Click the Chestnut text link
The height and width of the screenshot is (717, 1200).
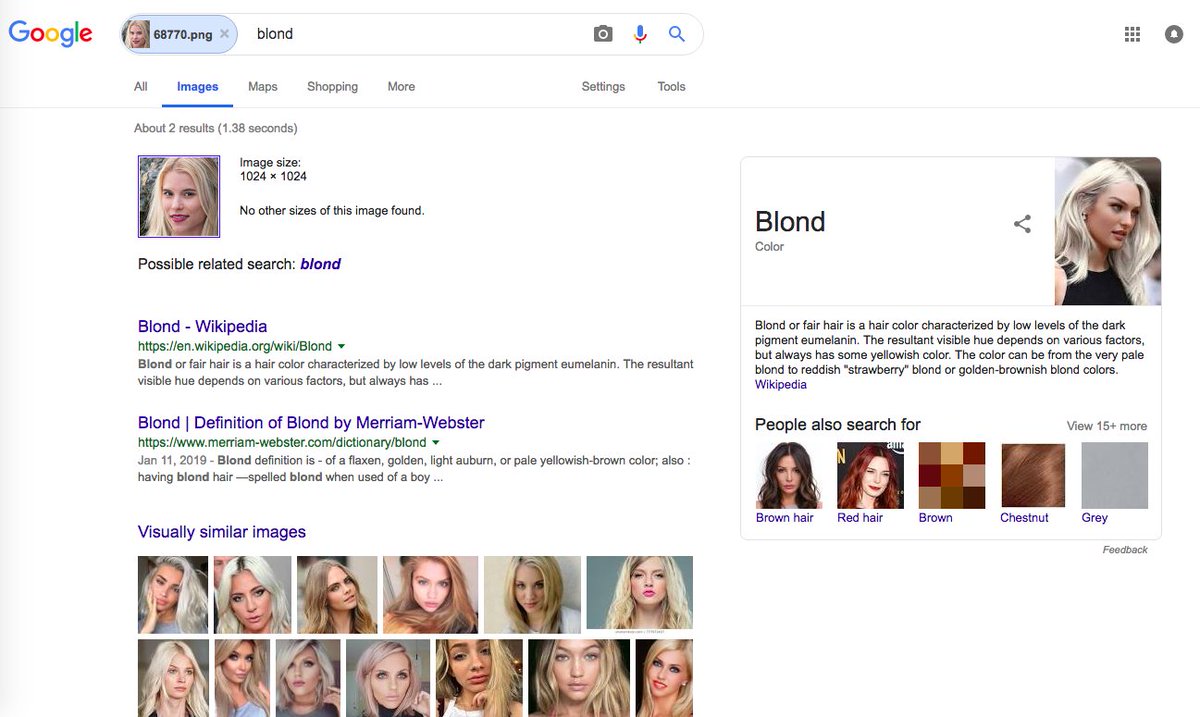click(1024, 518)
